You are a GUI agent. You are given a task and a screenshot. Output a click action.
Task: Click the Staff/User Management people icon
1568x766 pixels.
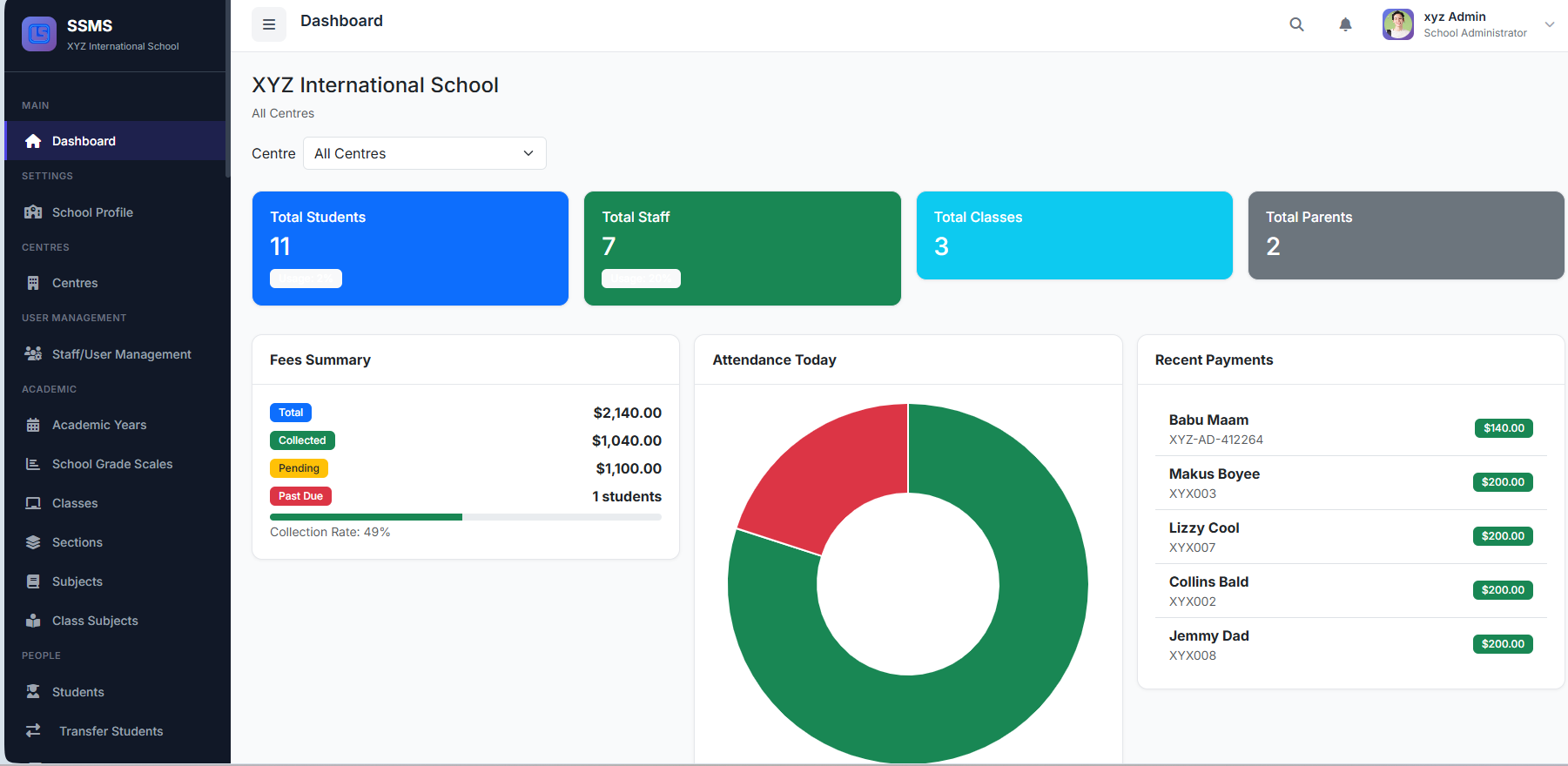(33, 354)
